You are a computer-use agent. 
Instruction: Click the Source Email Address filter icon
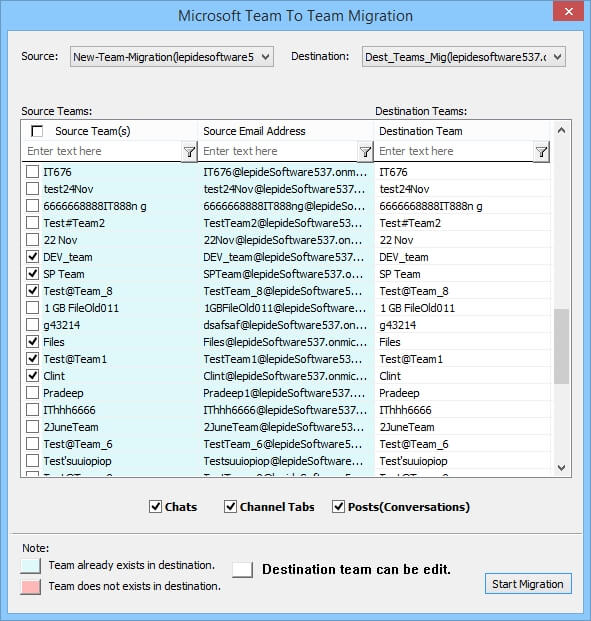pos(365,152)
